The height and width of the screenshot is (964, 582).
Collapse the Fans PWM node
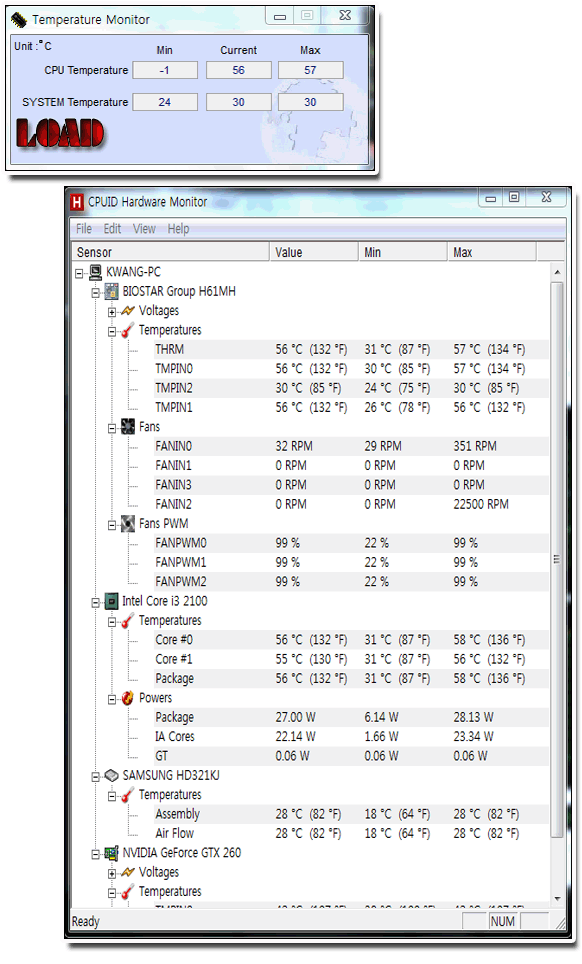[112, 525]
